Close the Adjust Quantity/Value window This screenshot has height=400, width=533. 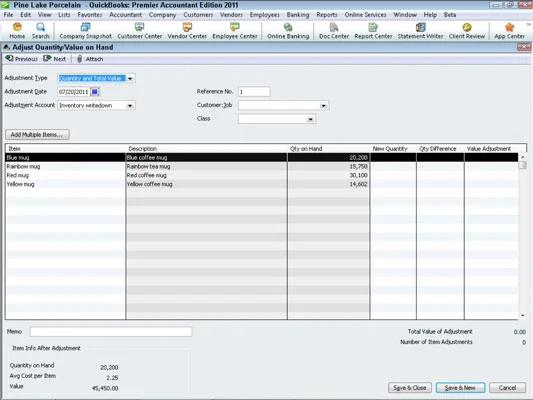[524, 47]
